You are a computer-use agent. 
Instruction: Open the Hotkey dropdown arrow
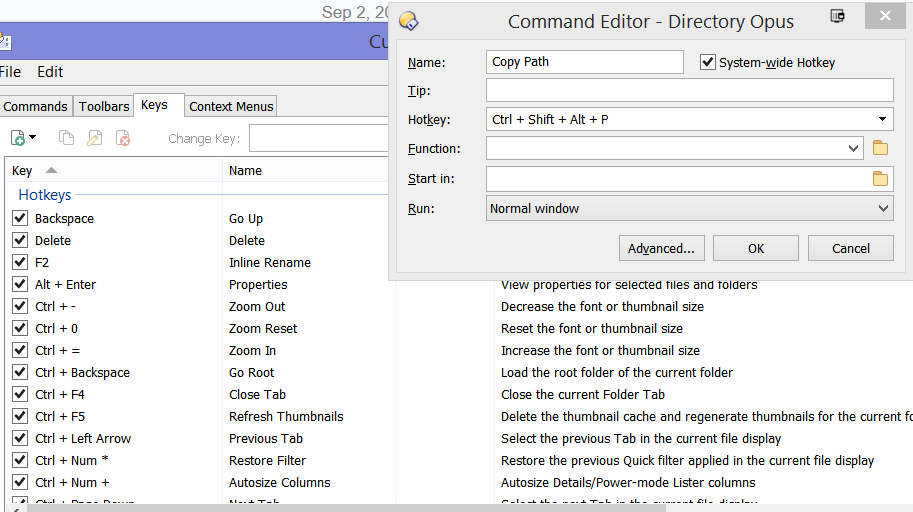point(882,119)
